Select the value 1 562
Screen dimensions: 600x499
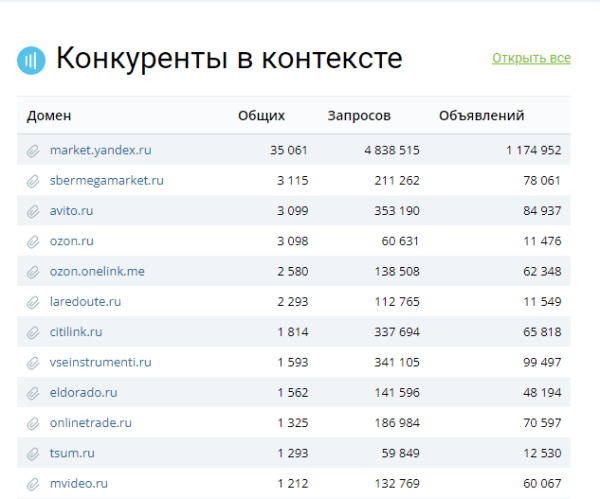click(293, 392)
